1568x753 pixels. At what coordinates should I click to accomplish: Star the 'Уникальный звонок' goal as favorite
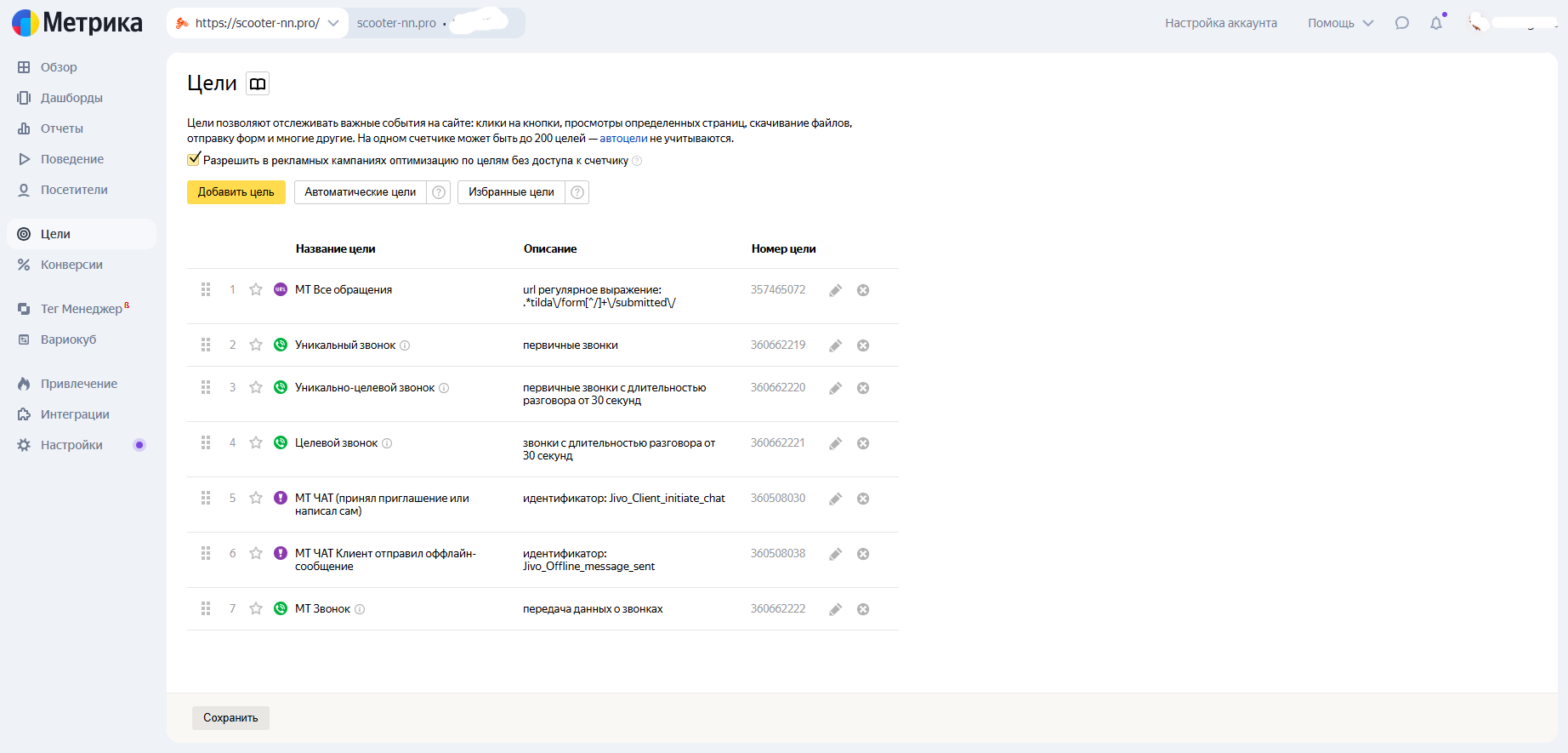click(x=256, y=345)
